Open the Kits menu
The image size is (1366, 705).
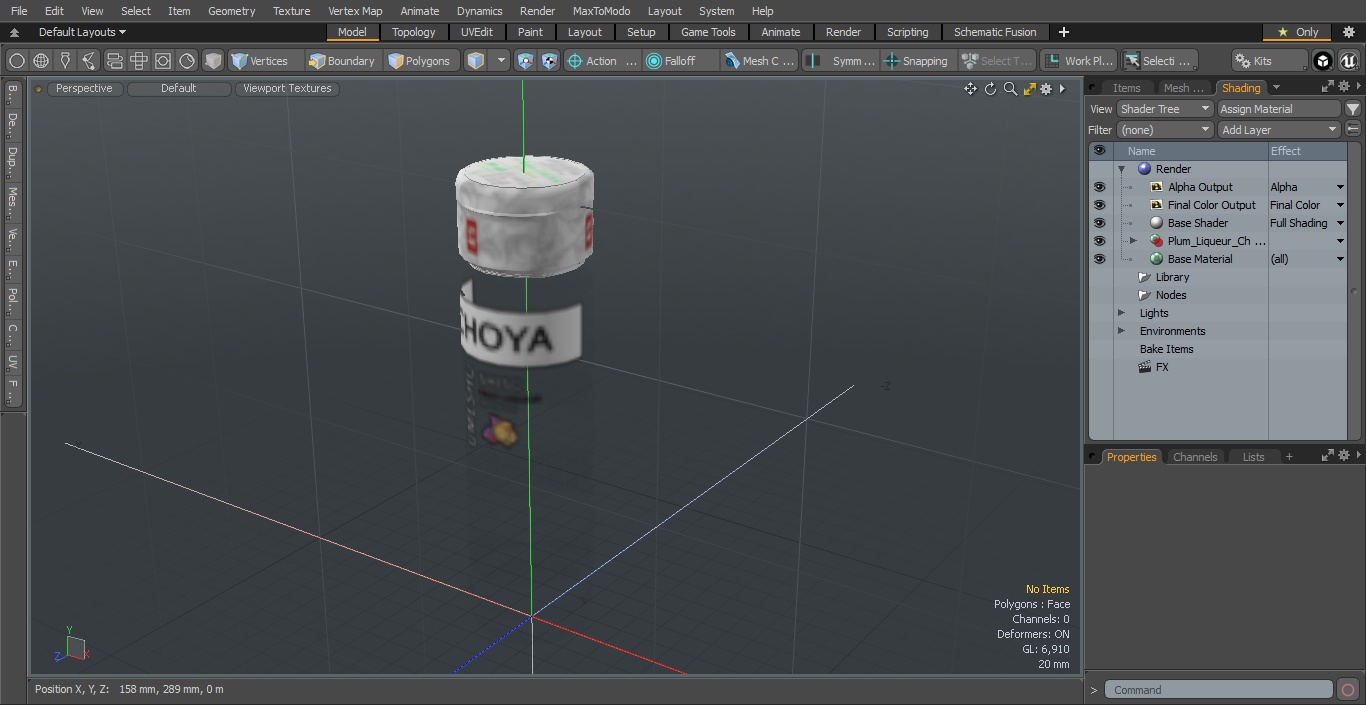[1269, 61]
